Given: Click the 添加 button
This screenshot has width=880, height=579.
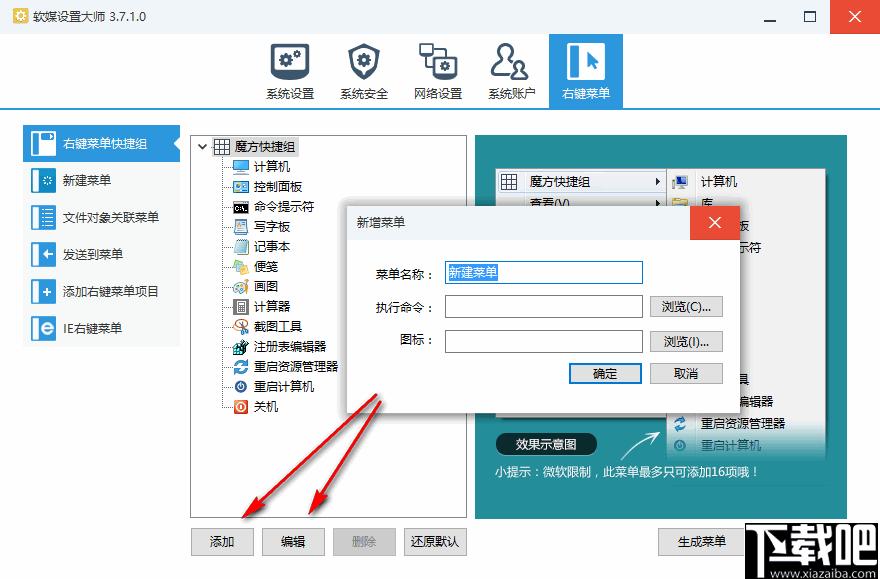Looking at the screenshot, I should point(222,542).
